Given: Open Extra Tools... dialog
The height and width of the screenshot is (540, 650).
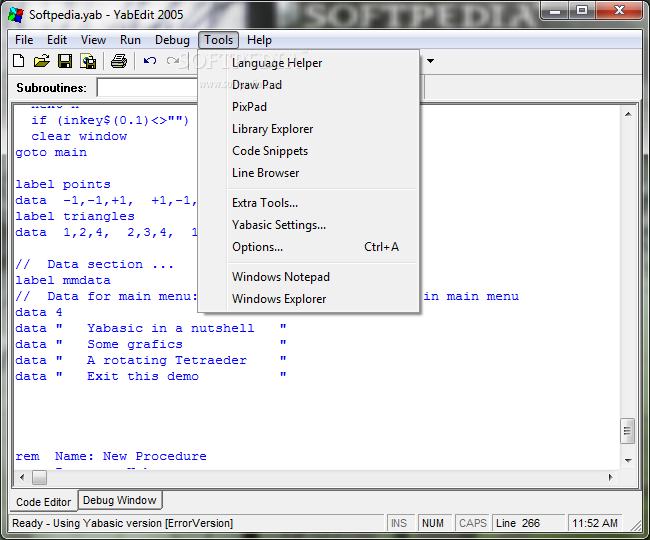Looking at the screenshot, I should click(309, 203).
